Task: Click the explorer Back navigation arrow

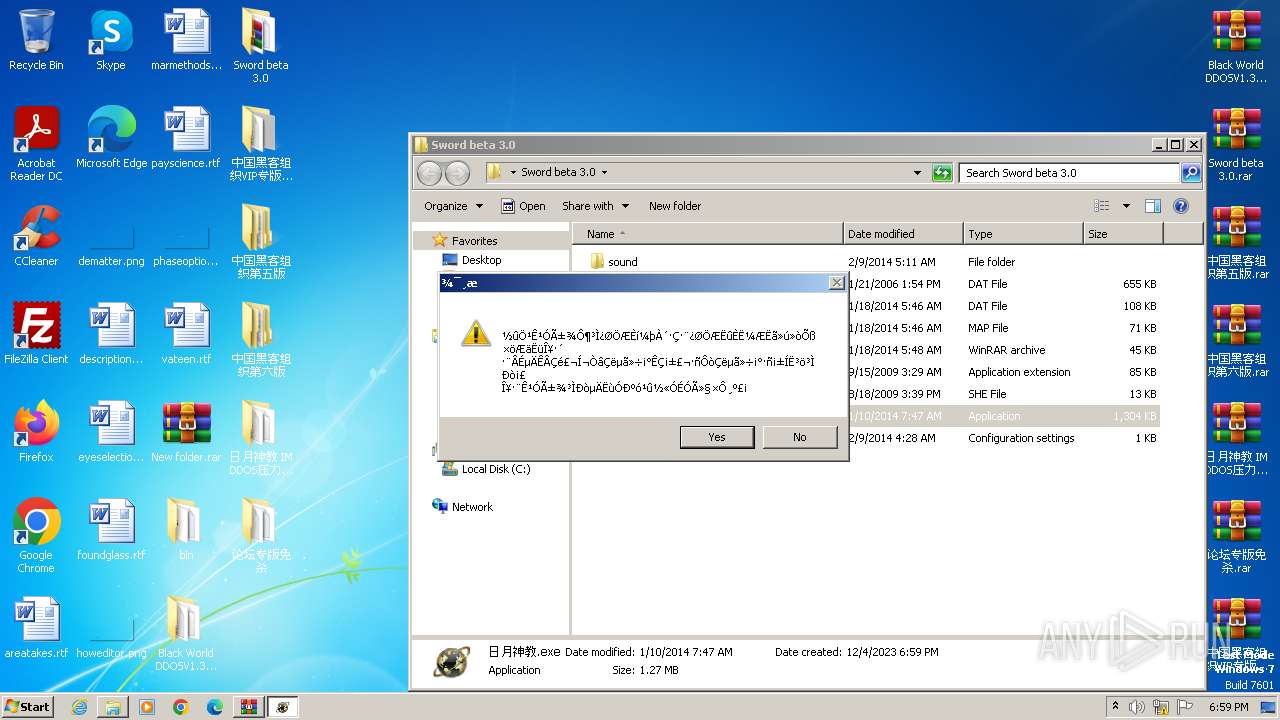Action: click(429, 173)
